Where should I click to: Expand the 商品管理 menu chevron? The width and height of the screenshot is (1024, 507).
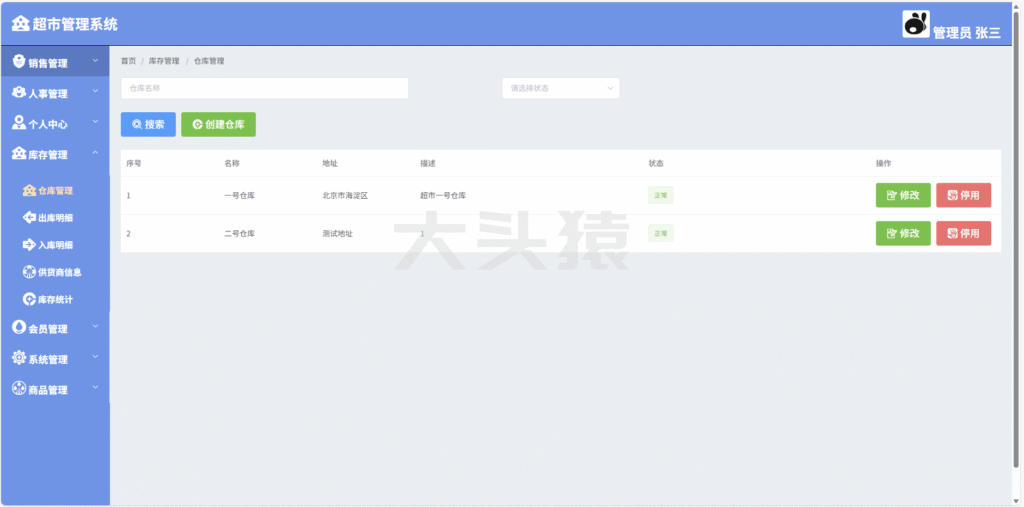pos(95,387)
